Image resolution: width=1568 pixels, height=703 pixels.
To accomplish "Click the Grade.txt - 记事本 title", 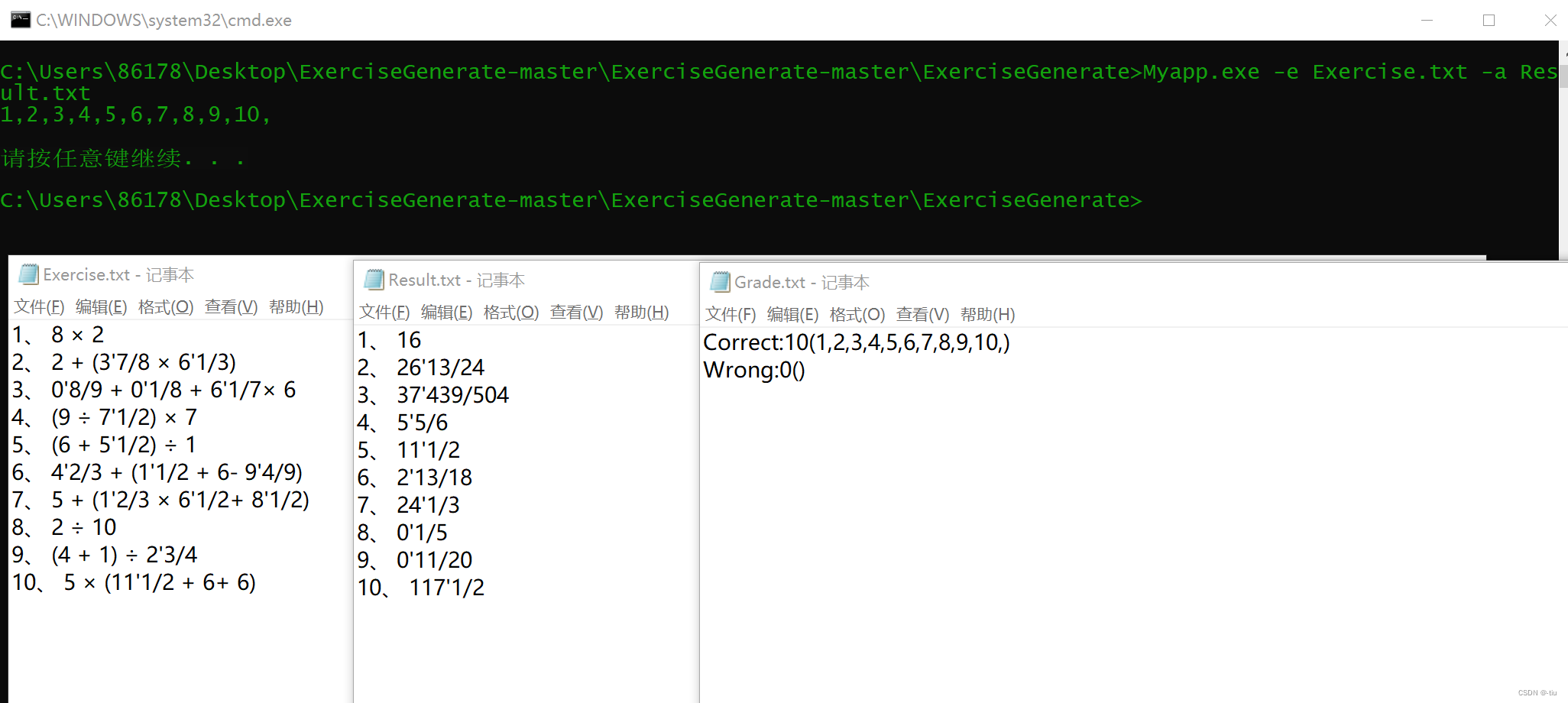I will 802,283.
